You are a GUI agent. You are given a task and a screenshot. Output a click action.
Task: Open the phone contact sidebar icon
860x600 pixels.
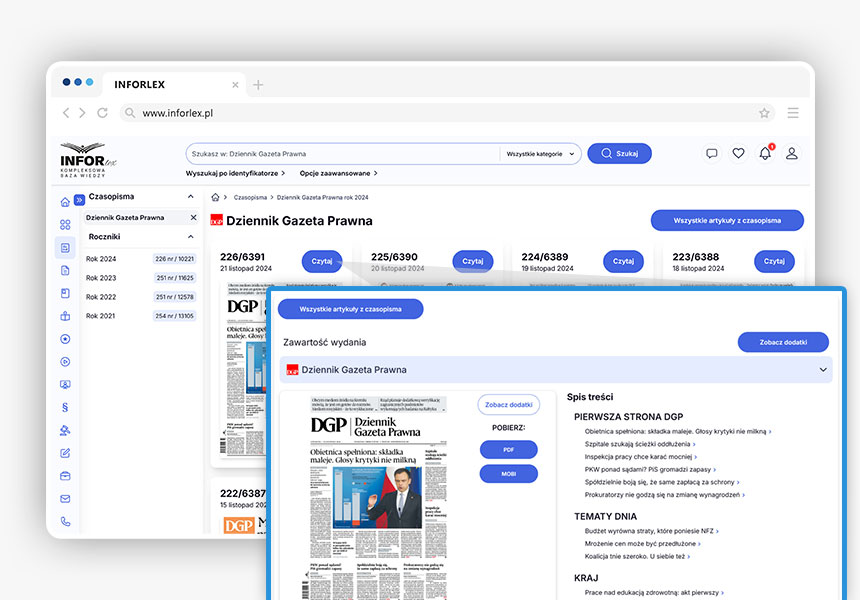click(65, 522)
